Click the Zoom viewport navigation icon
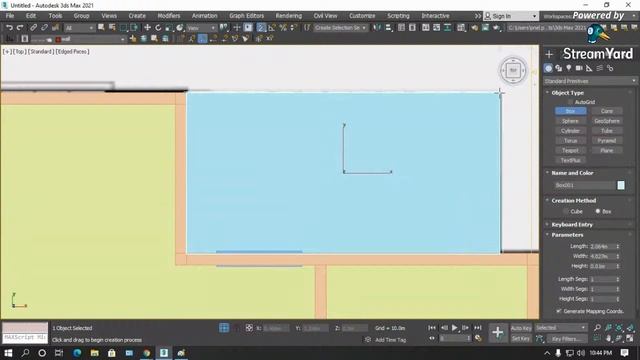Image resolution: width=640 pixels, height=360 pixels. 598,328
